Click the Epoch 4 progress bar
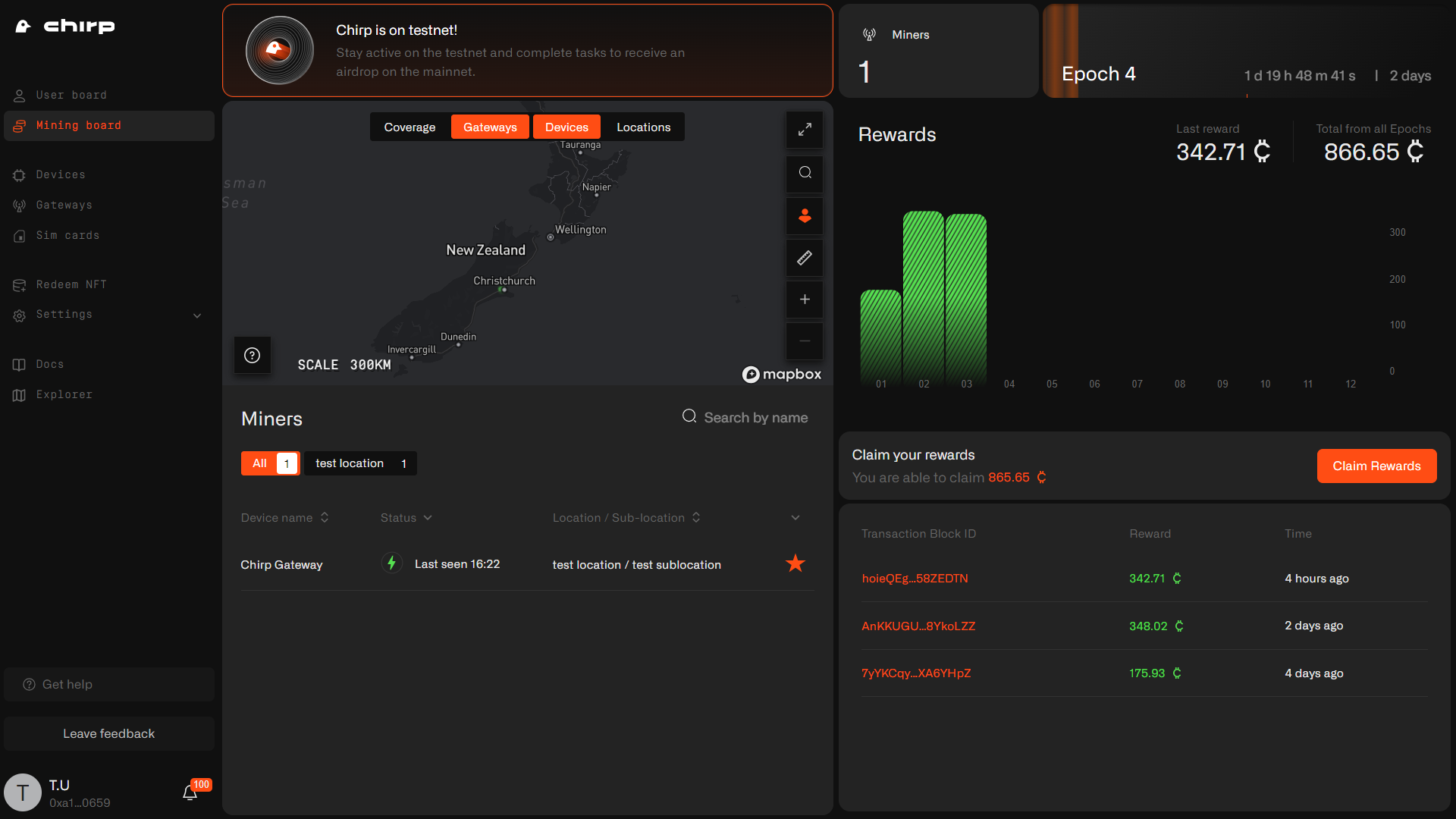 click(1247, 50)
